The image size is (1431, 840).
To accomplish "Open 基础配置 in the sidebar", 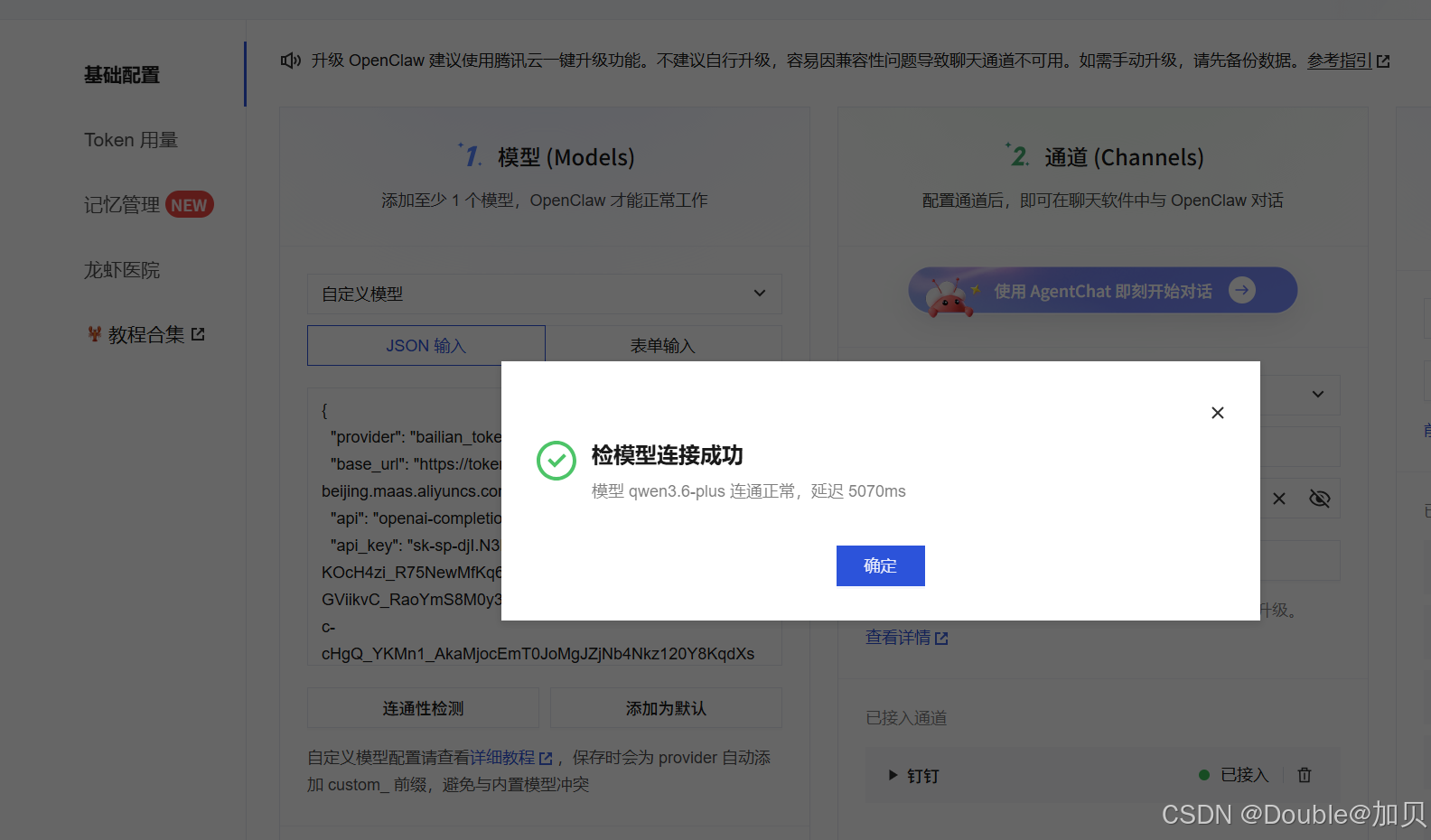I will pyautogui.click(x=122, y=75).
